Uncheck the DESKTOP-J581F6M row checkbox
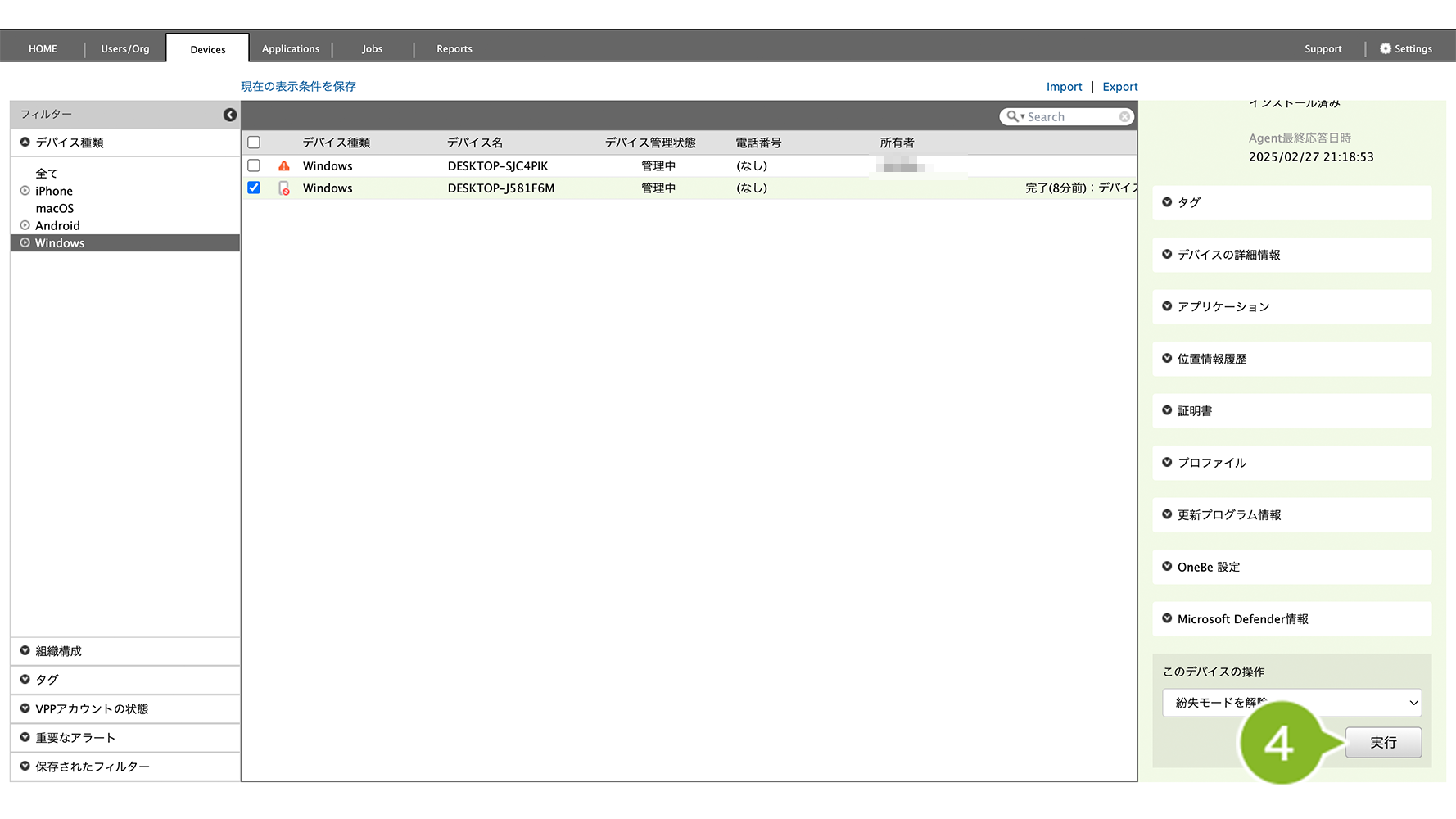1456x819 pixels. coord(254,188)
